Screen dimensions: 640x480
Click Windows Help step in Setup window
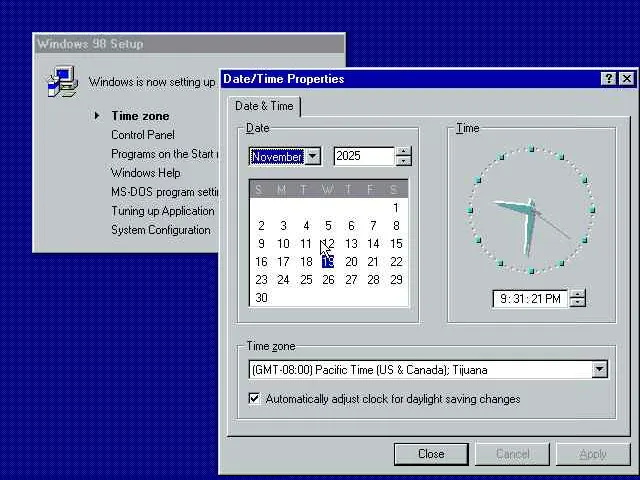pyautogui.click(x=146, y=173)
